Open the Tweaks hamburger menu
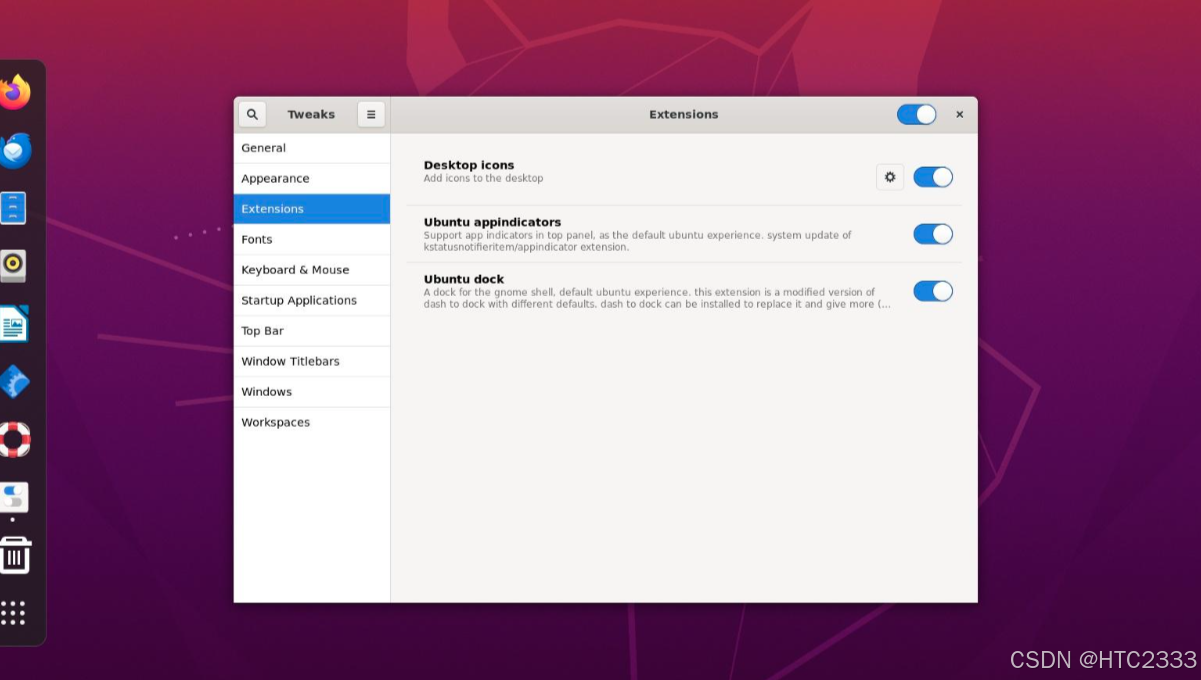The height and width of the screenshot is (680, 1201). click(371, 114)
